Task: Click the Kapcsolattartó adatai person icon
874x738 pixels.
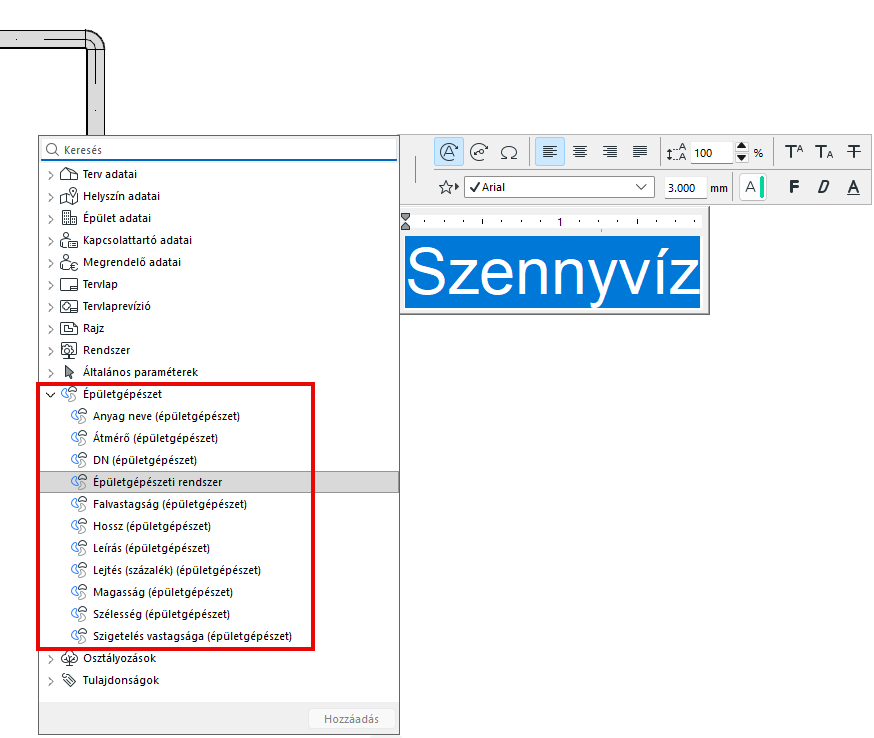Action: pos(69,240)
